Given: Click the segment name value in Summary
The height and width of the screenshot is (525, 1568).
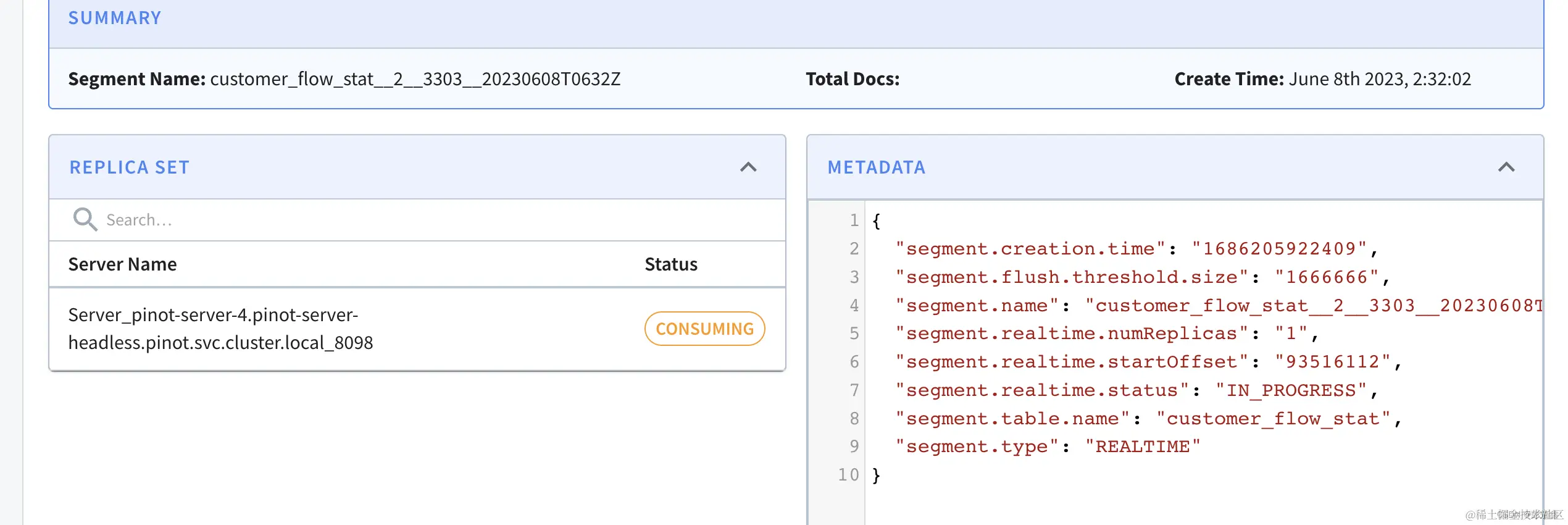Looking at the screenshot, I should tap(415, 79).
